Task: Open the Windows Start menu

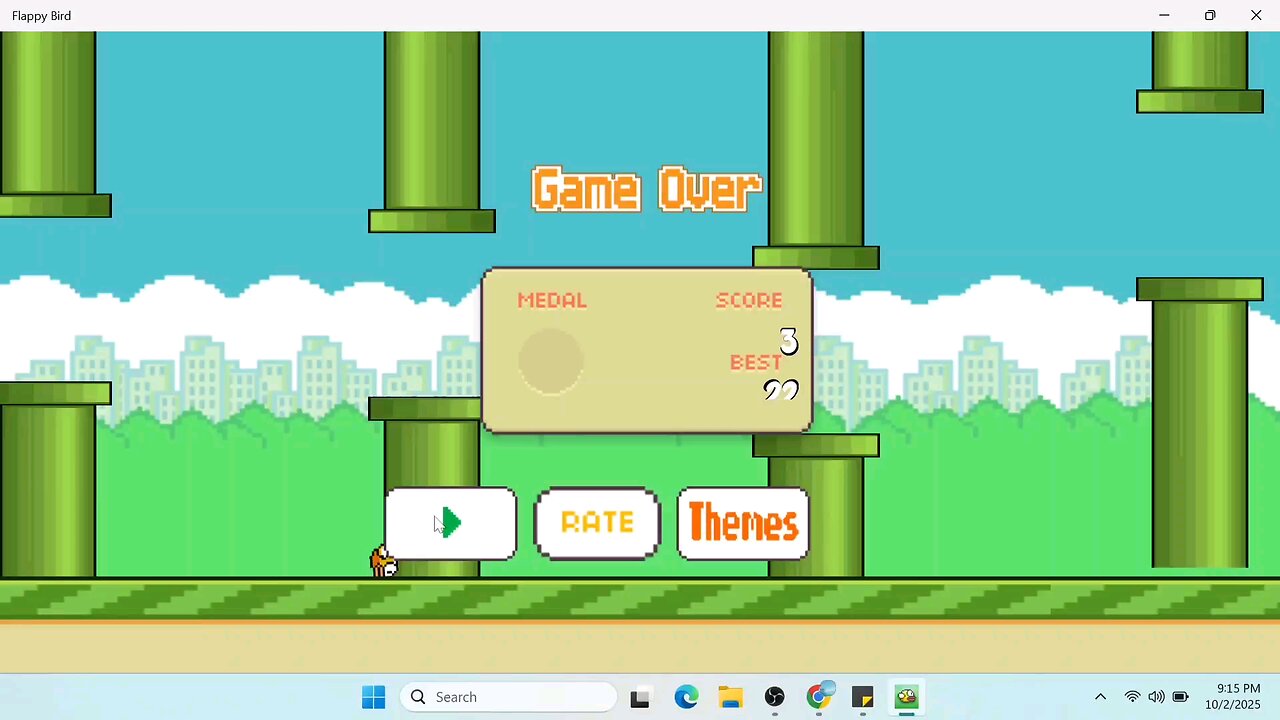Action: 374,697
